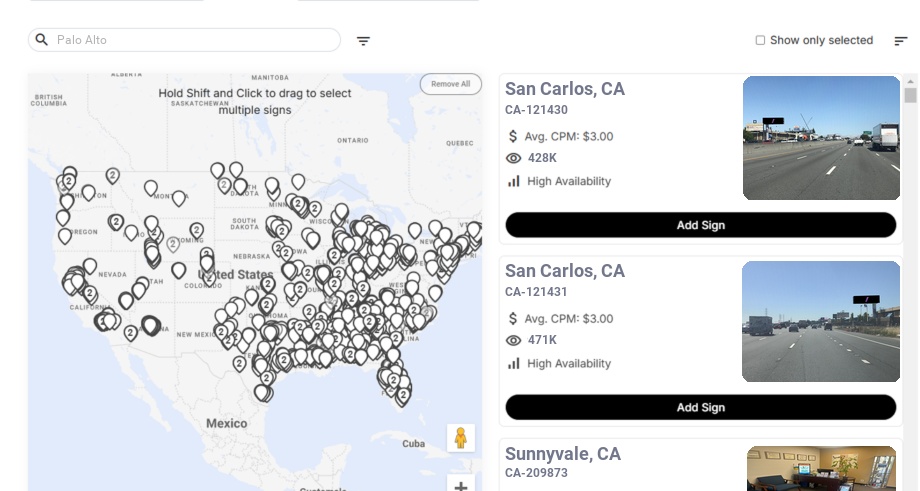Viewport: 920px width, 491px height.
Task: Click the search magnifier icon
Action: pos(42,40)
